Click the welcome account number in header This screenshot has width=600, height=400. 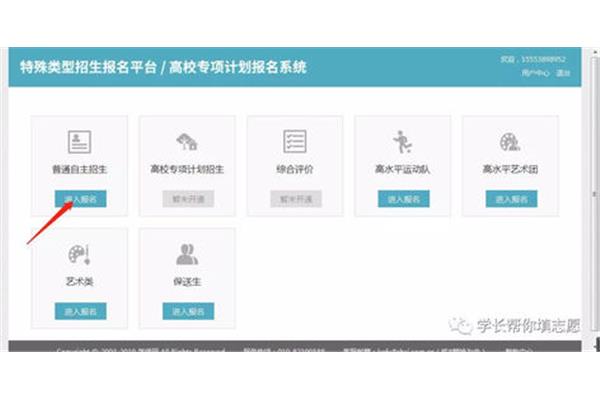click(x=543, y=59)
